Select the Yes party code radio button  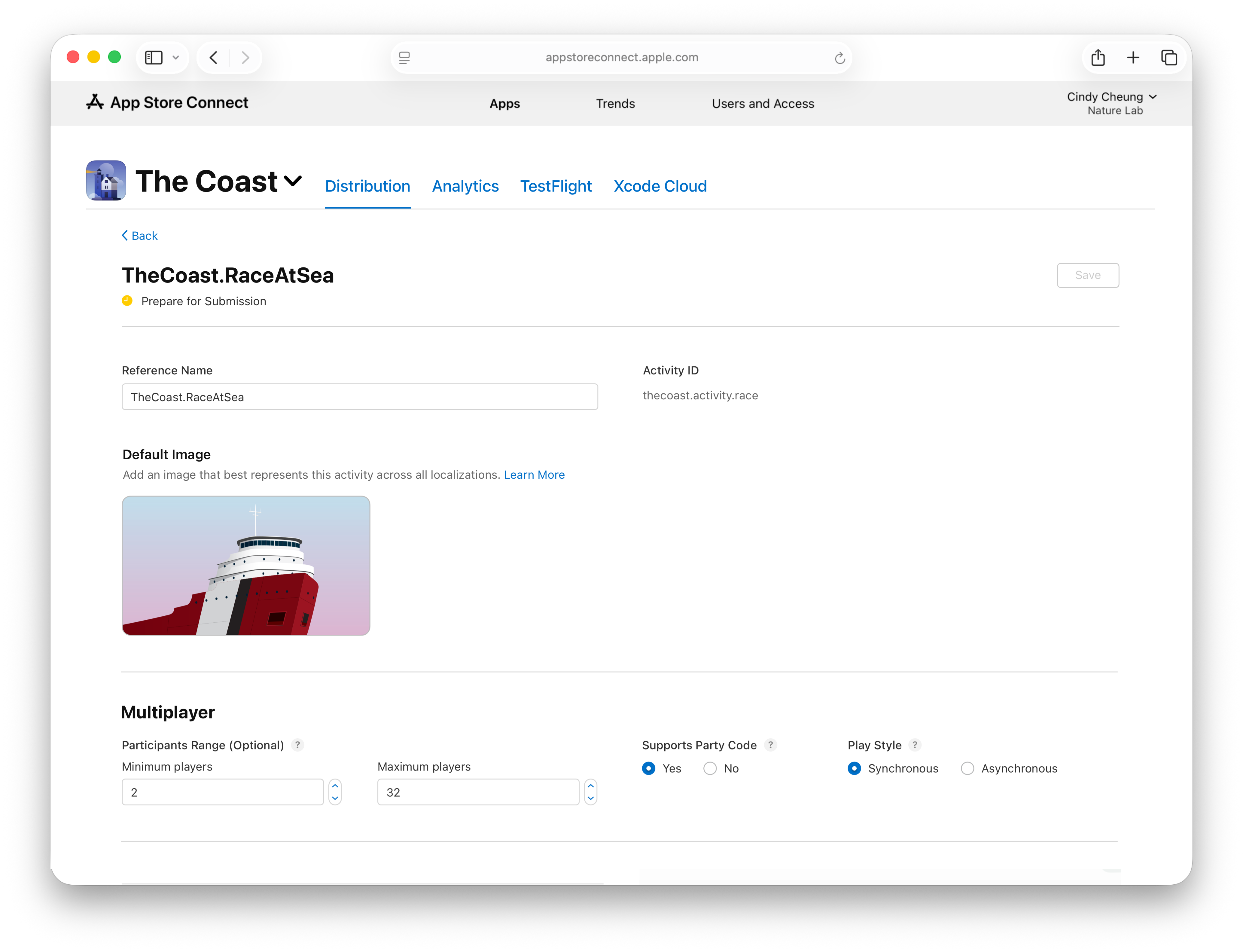[649, 768]
